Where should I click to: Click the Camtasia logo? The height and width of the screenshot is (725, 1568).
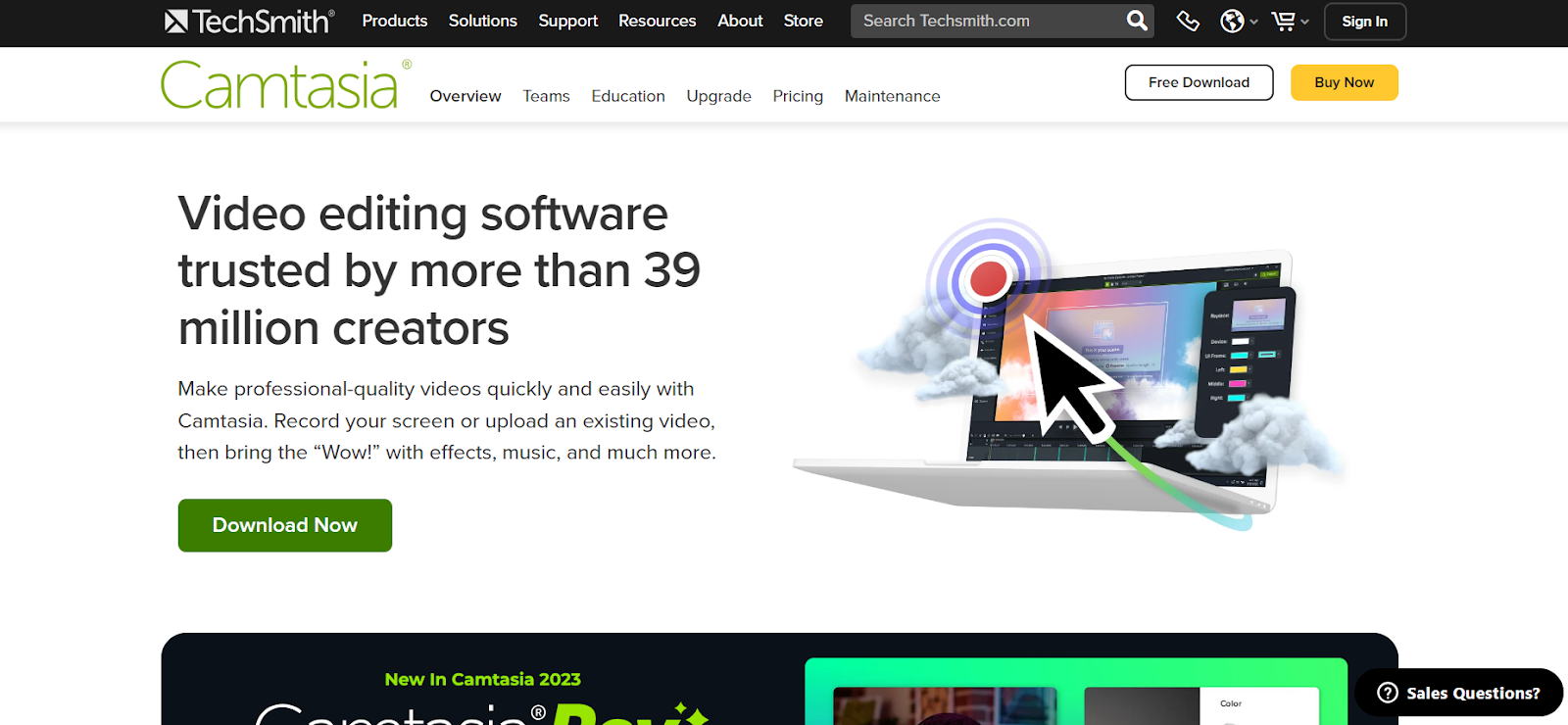285,84
